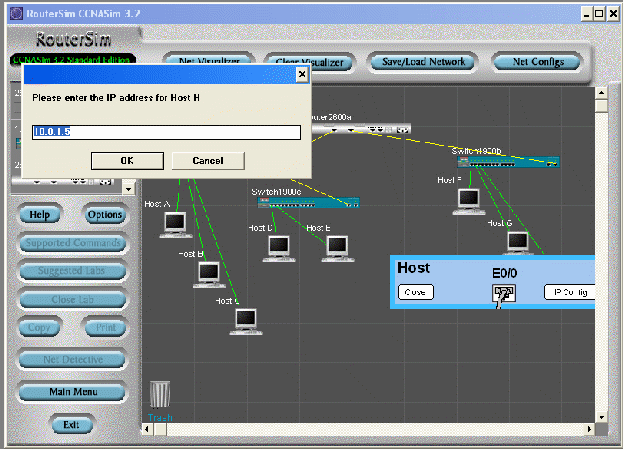Open the Net Visualizer
The width and height of the screenshot is (624, 450).
209,61
